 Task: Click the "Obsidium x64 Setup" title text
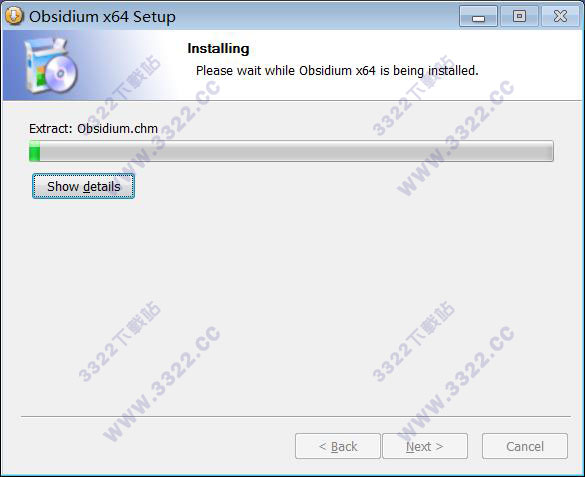102,17
